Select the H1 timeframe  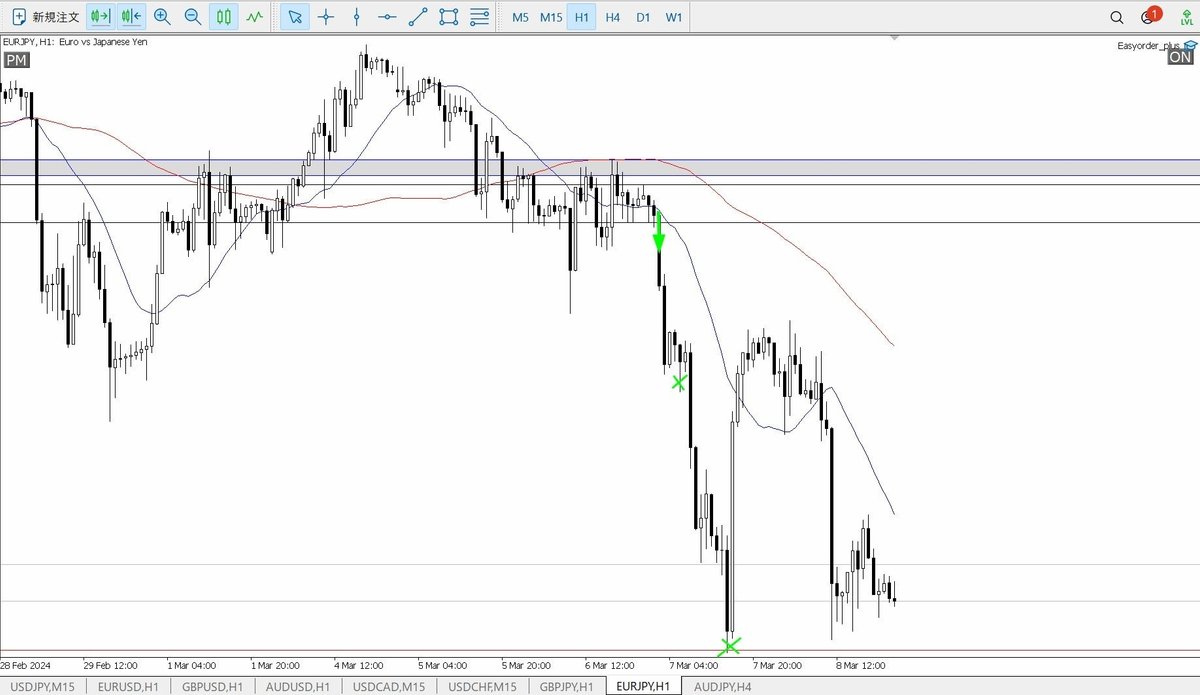coord(582,17)
